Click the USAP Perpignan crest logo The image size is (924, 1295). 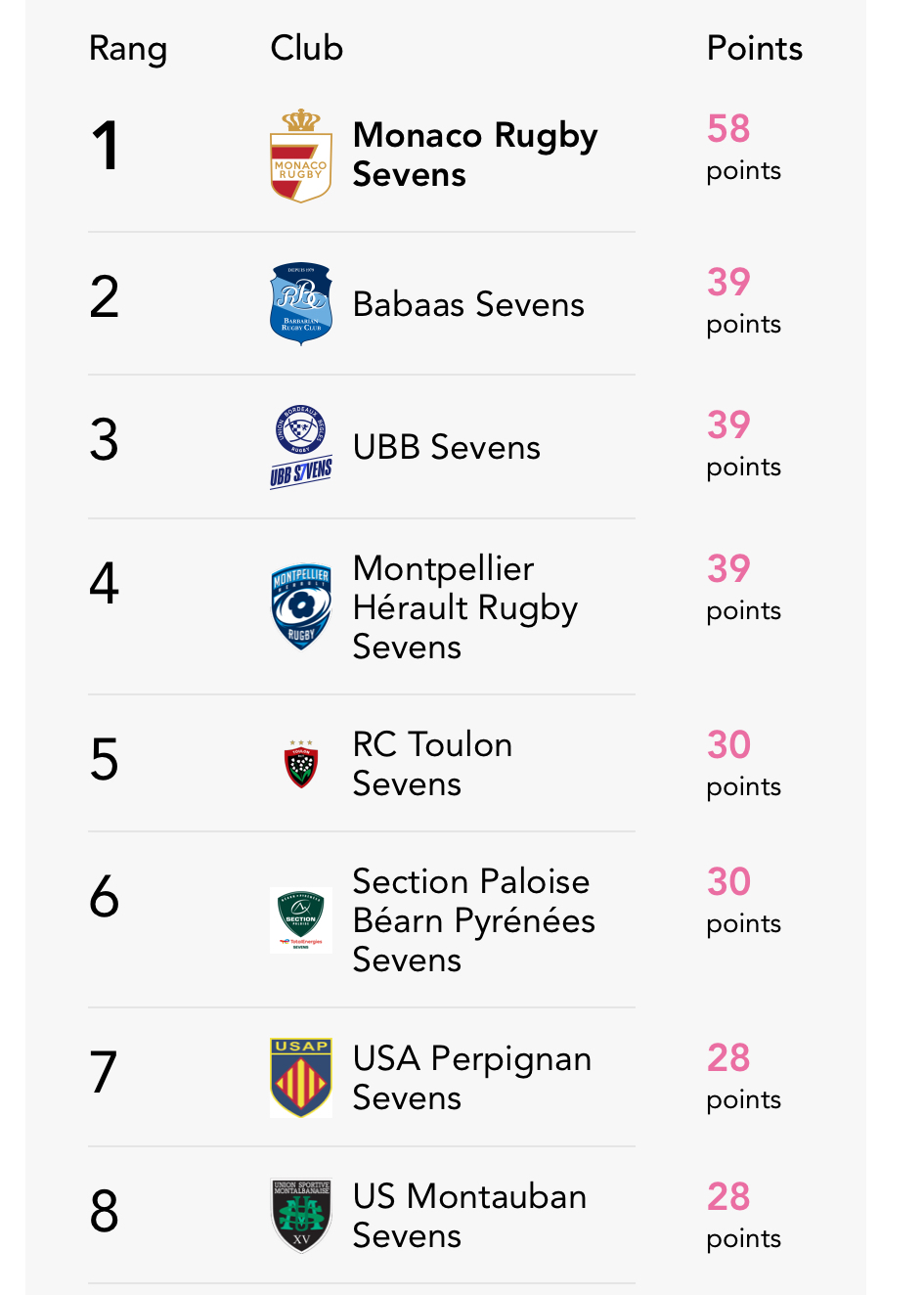pos(300,1078)
